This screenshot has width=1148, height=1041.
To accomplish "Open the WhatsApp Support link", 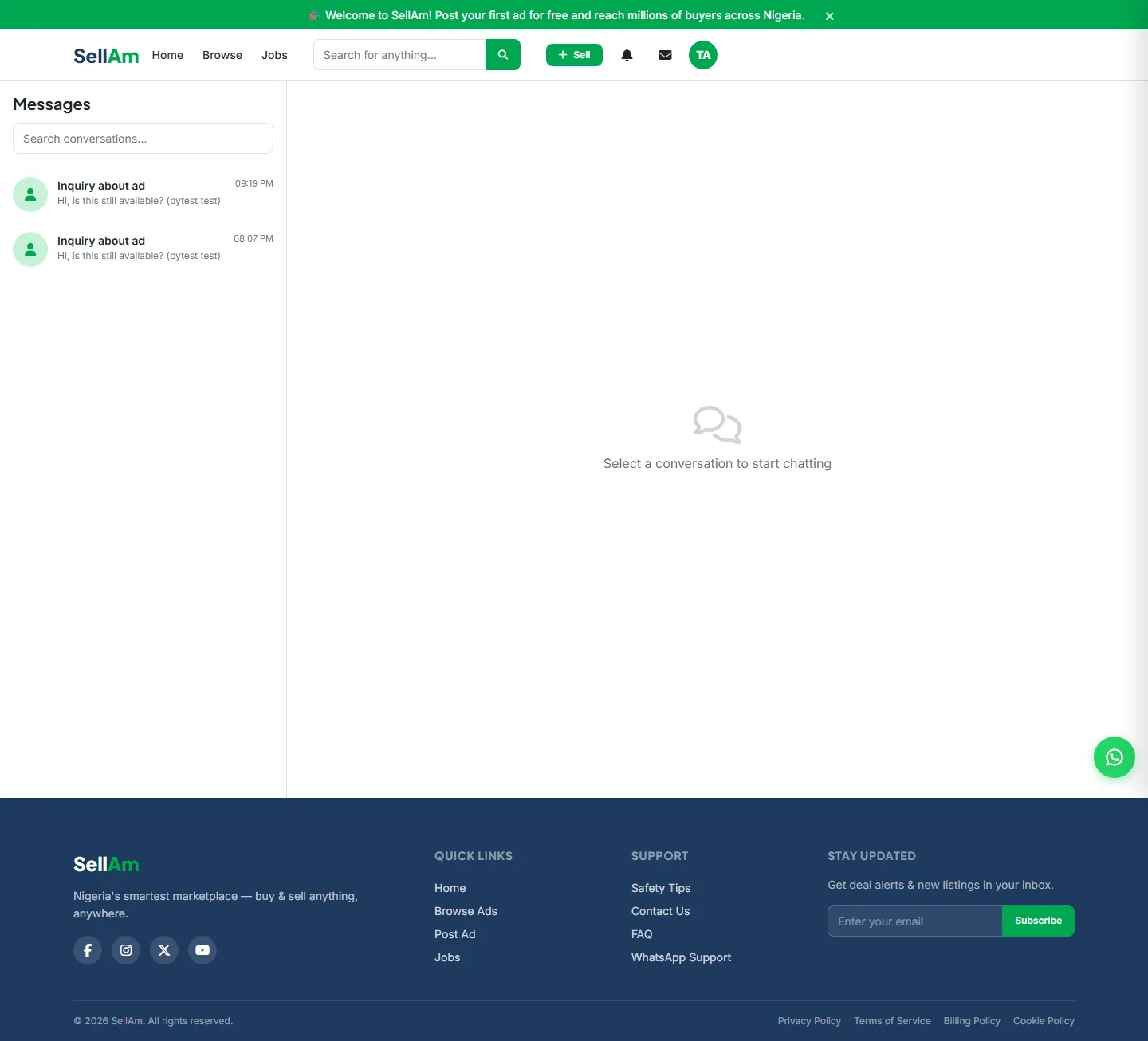I will 681,957.
